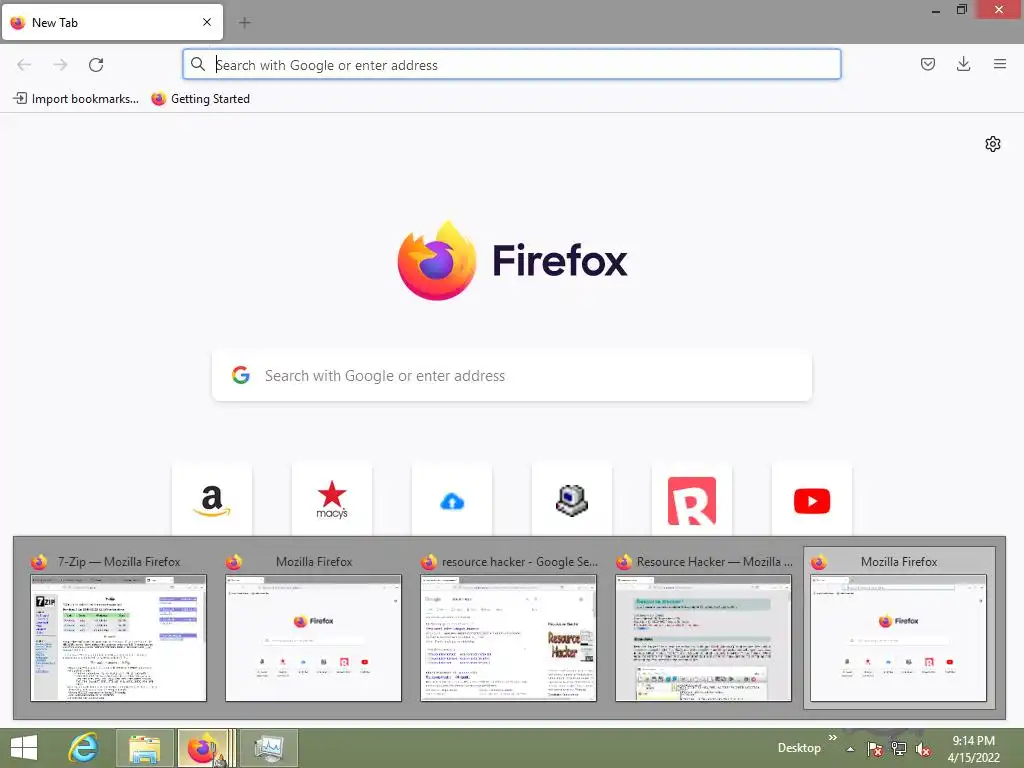Switch to 7-Zip — Mozilla Firefox window preview
This screenshot has height=768, width=1024.
click(118, 628)
